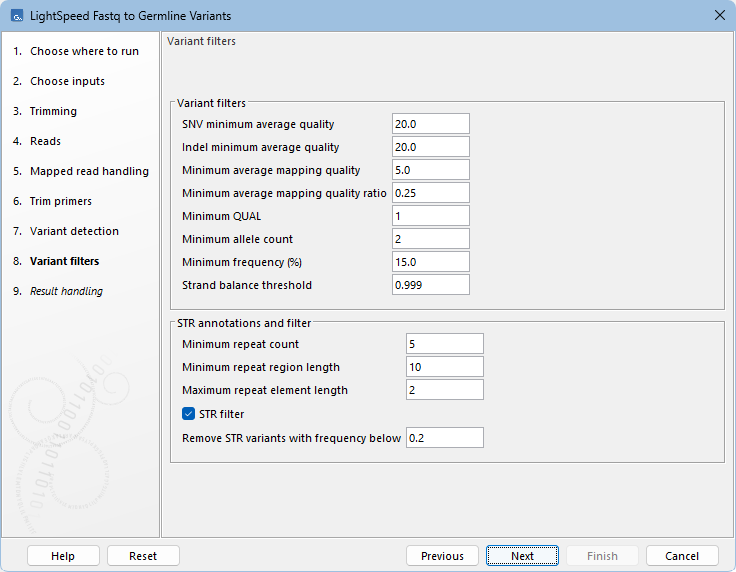Screen dimensions: 736x572
Task: Open step 2 Choose inputs
Action: coord(59,81)
